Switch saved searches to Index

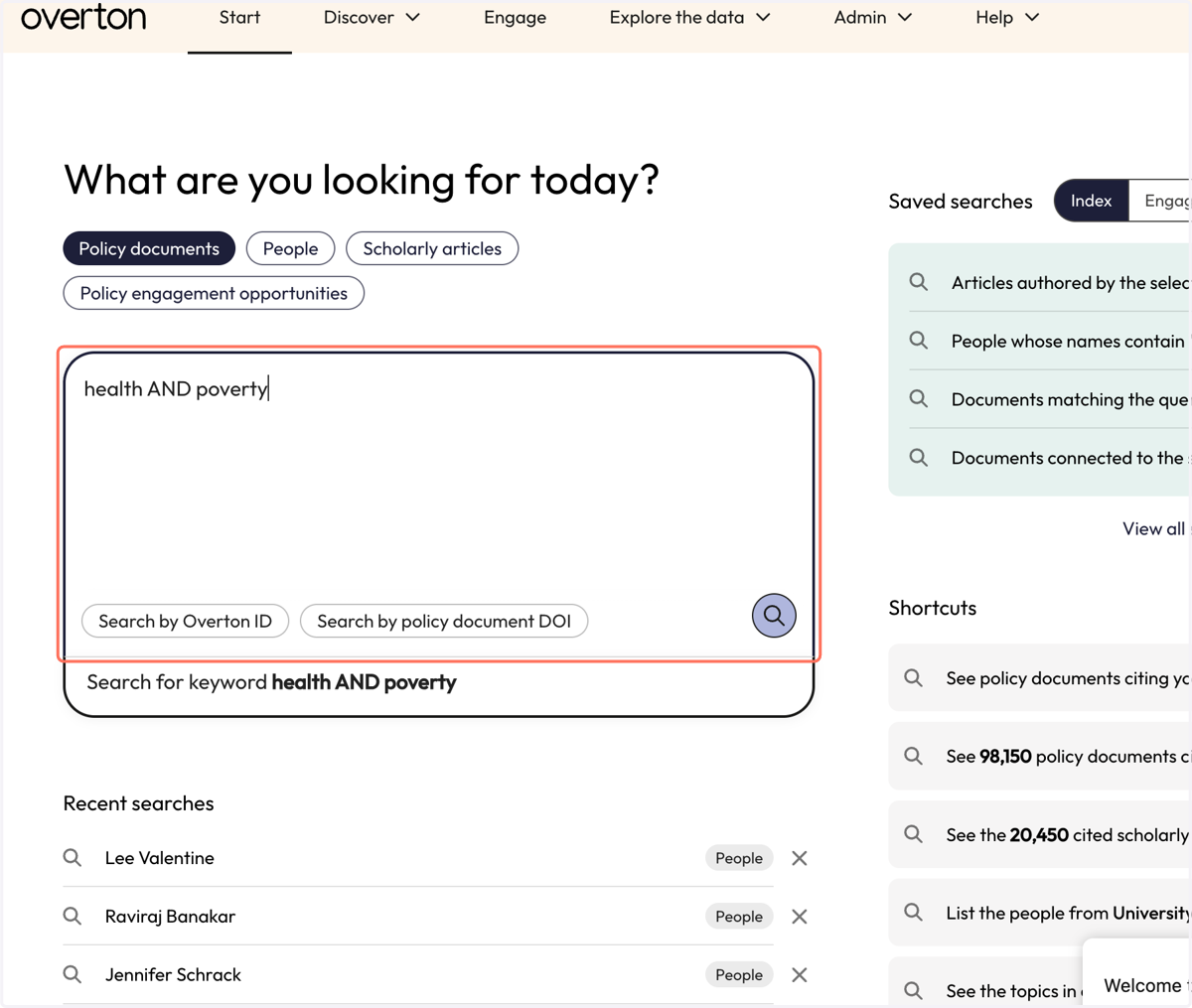[x=1091, y=201]
